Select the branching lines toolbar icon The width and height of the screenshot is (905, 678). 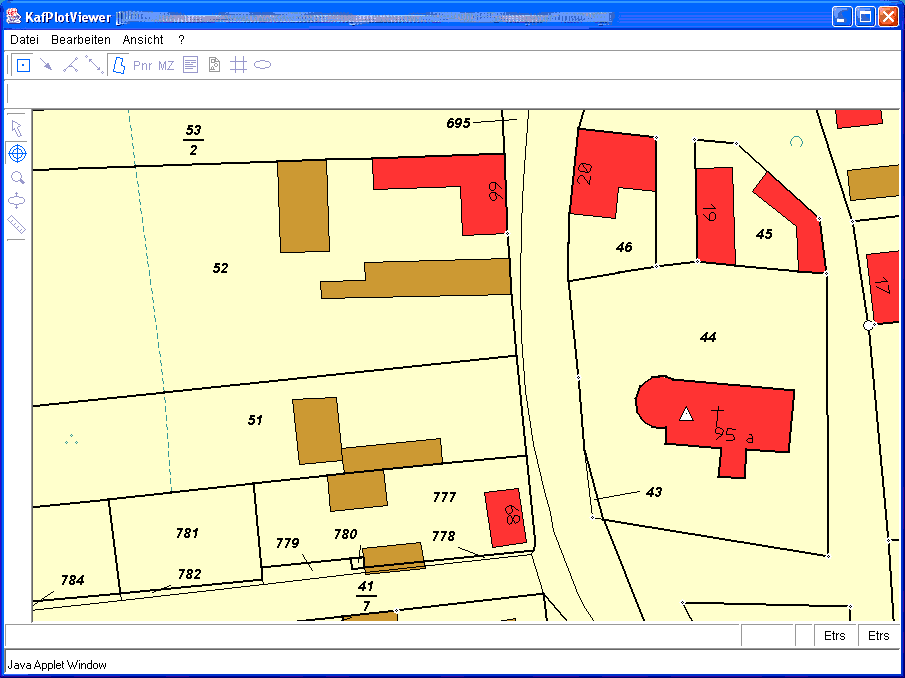pos(70,65)
